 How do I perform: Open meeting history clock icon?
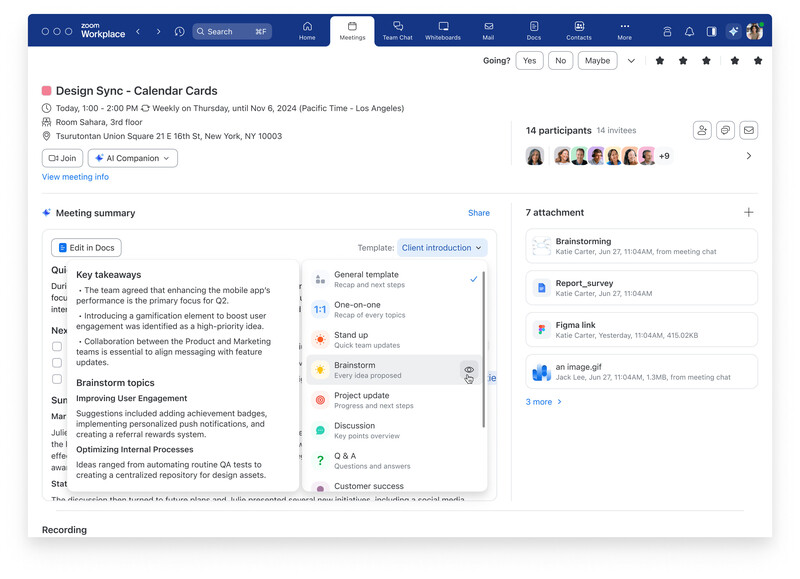(180, 32)
